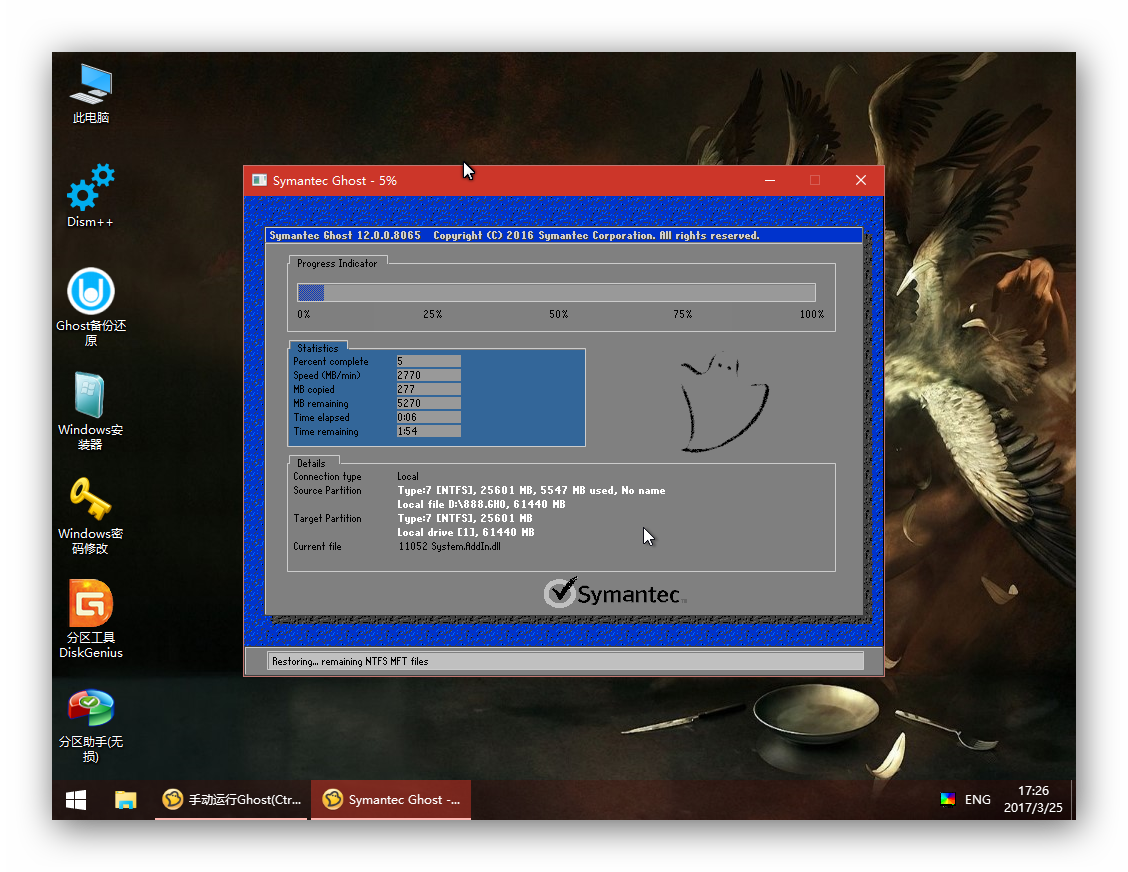1128x872 pixels.
Task: Click the Local file D:\888.GHO text
Action: tap(481, 504)
